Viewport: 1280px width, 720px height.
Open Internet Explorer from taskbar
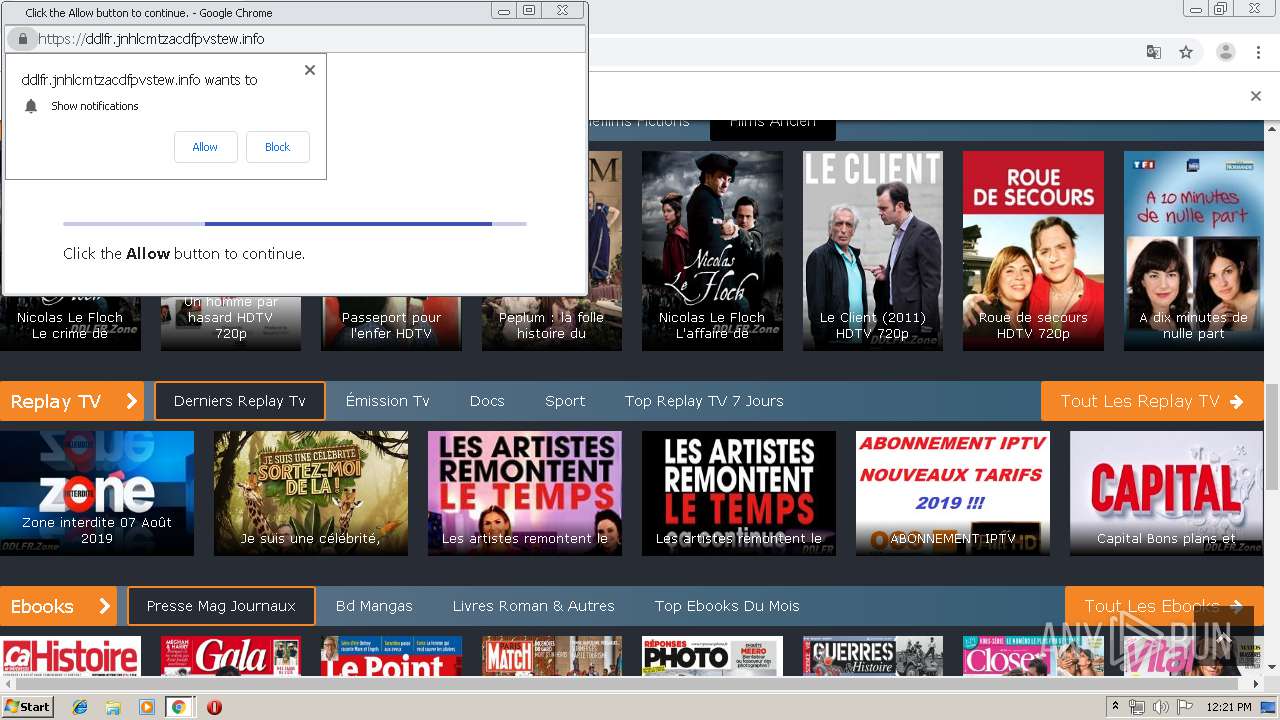pos(80,707)
